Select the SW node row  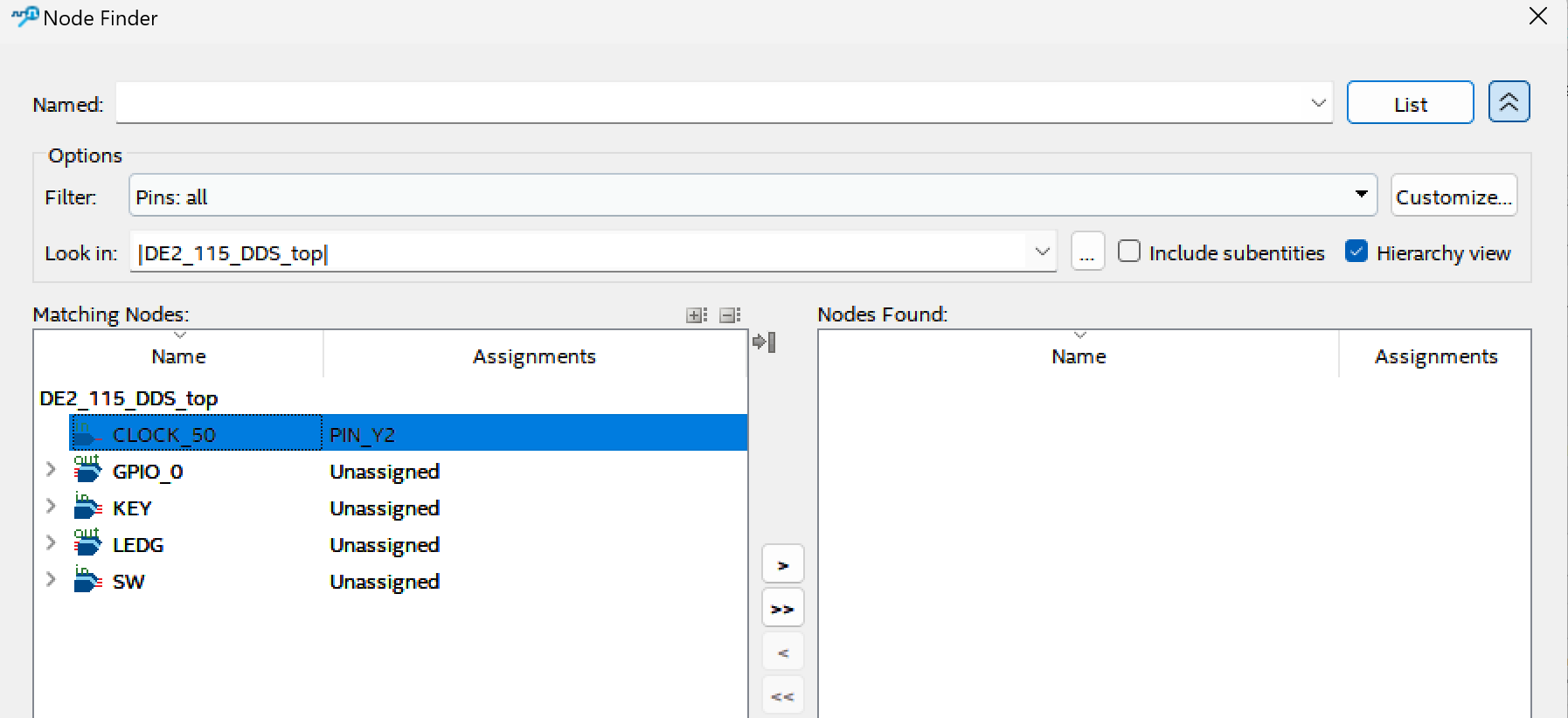(390, 581)
